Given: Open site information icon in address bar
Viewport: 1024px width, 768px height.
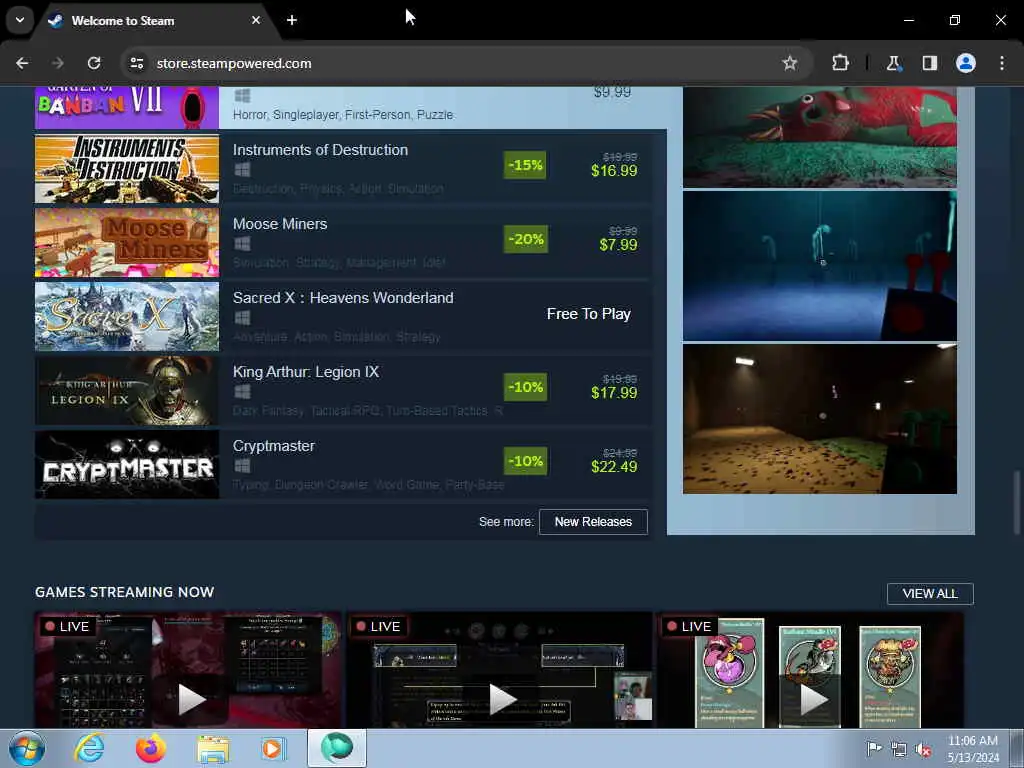Looking at the screenshot, I should (136, 63).
